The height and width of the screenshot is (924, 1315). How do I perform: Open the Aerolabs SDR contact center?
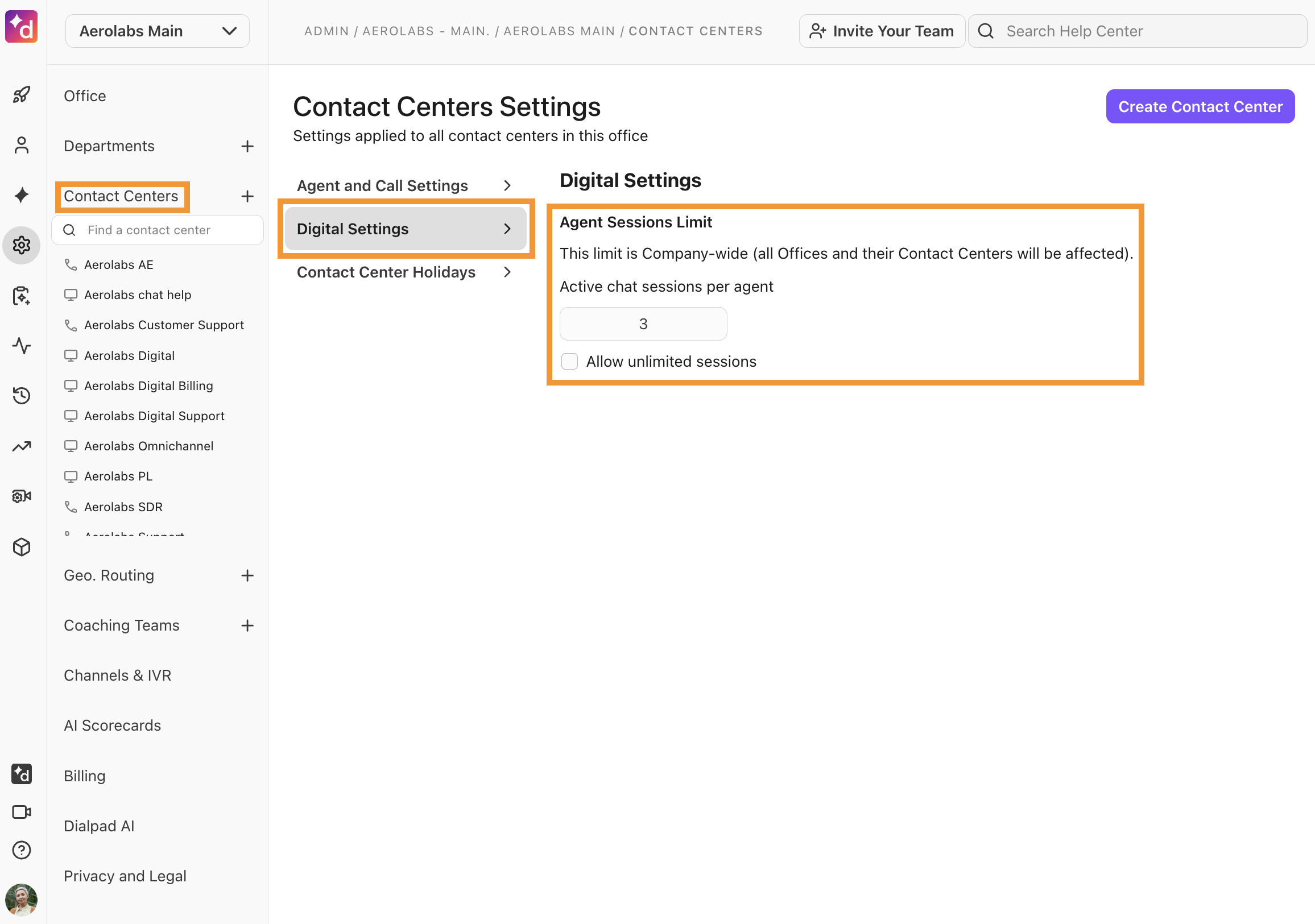click(x=123, y=507)
